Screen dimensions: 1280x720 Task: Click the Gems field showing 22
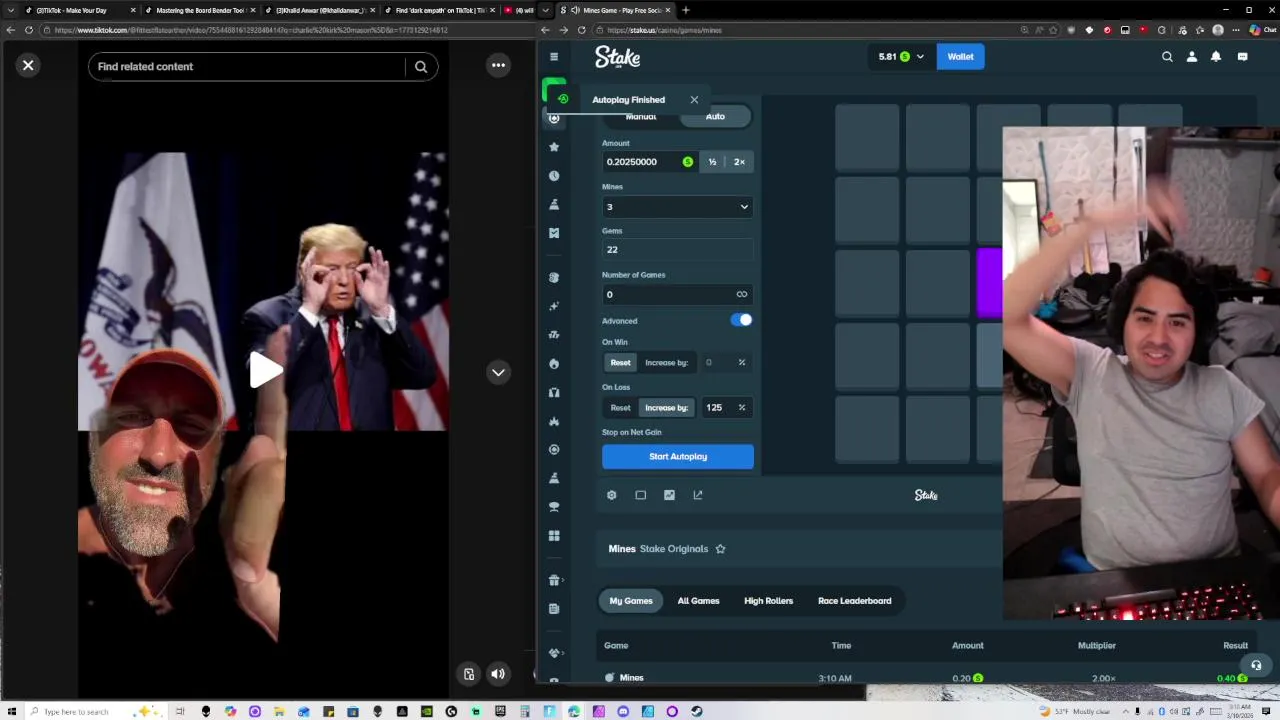click(x=677, y=250)
